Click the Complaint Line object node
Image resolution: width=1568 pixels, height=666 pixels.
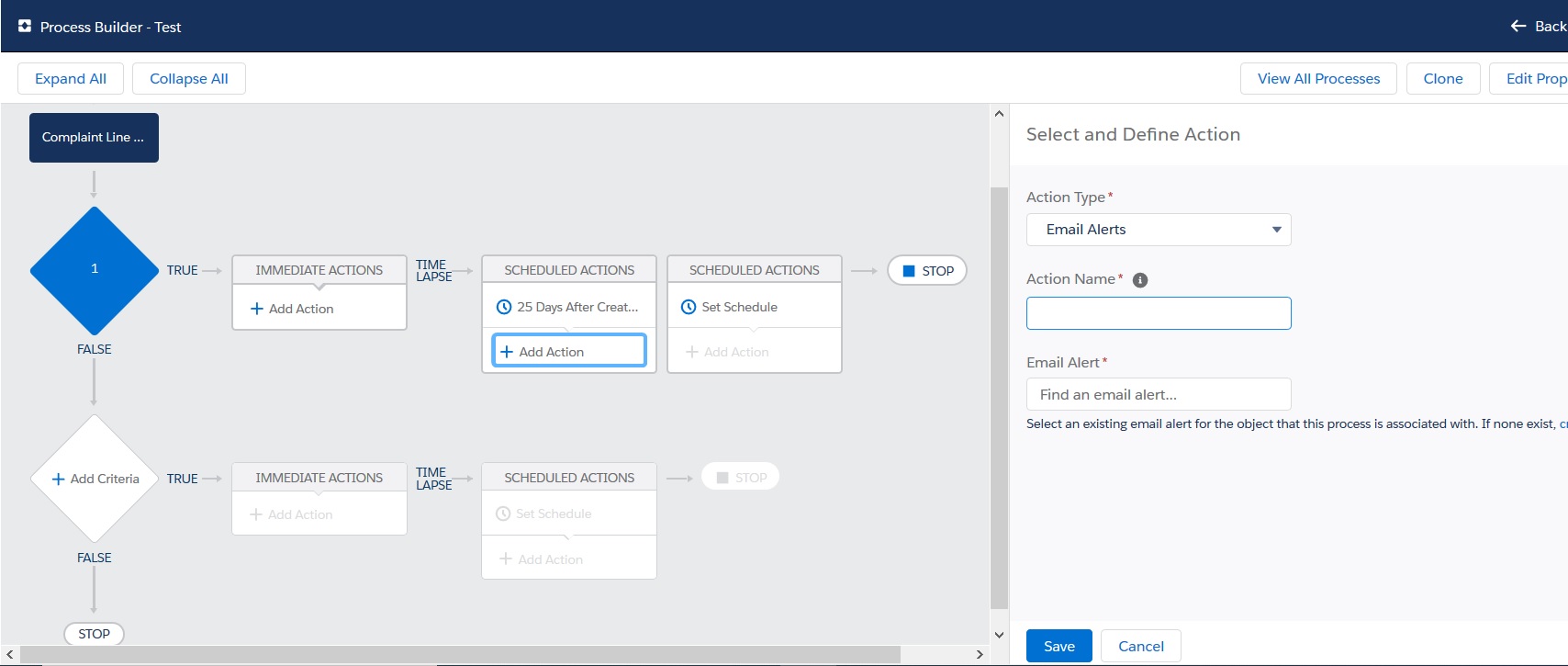[94, 138]
